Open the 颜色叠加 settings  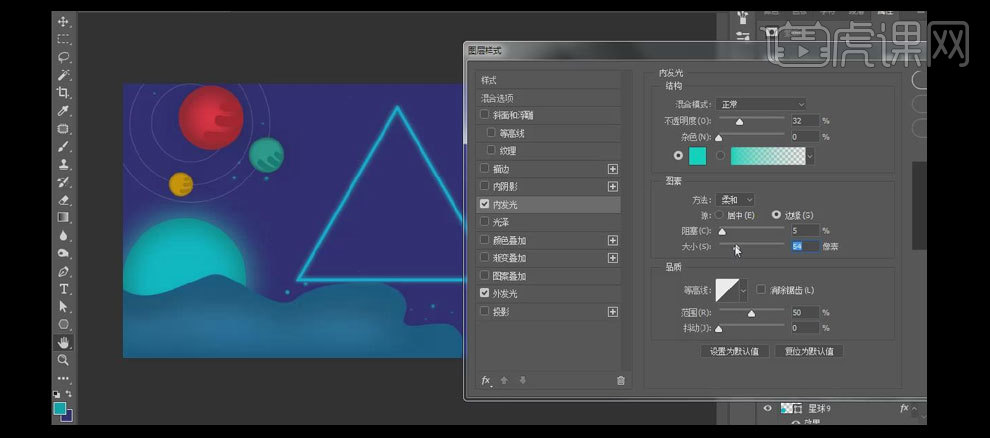point(509,240)
